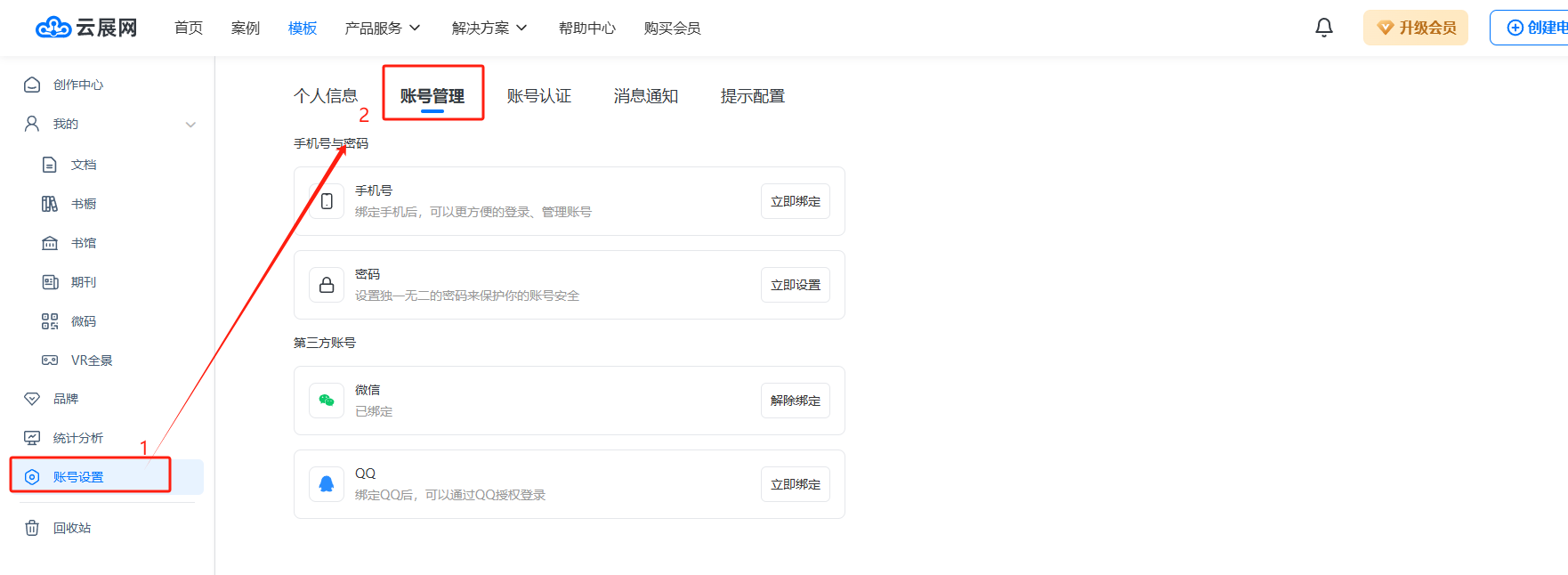Open VR全景 in the sidebar
The width and height of the screenshot is (1568, 575).
pyautogui.click(x=91, y=360)
